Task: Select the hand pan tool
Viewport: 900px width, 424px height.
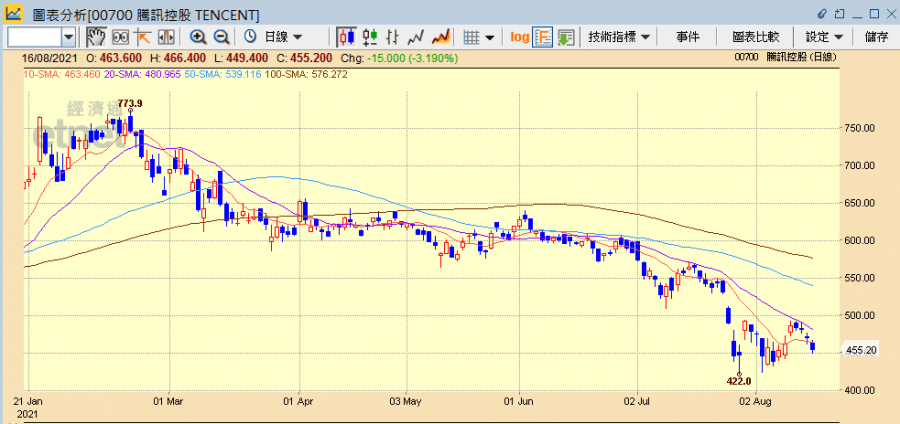Action: (x=96, y=36)
